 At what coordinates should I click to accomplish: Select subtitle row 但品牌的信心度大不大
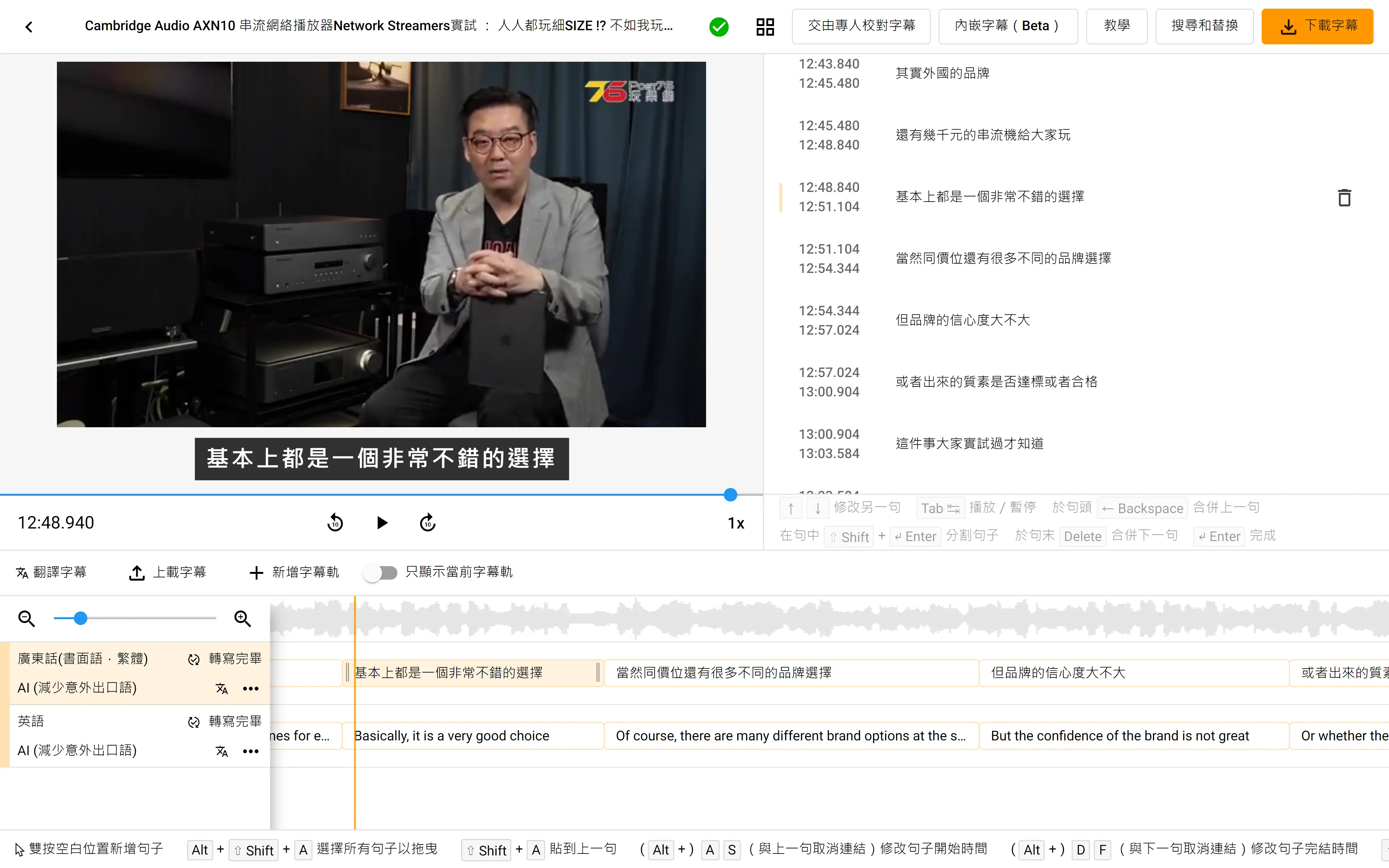(1076, 320)
